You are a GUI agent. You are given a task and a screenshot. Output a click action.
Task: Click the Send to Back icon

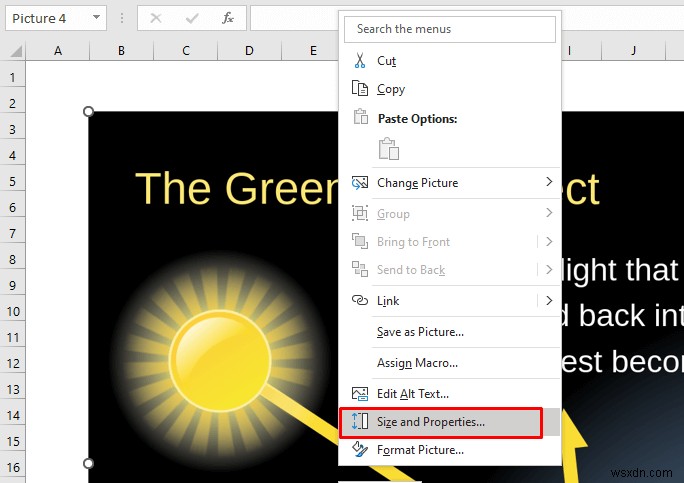(360, 269)
